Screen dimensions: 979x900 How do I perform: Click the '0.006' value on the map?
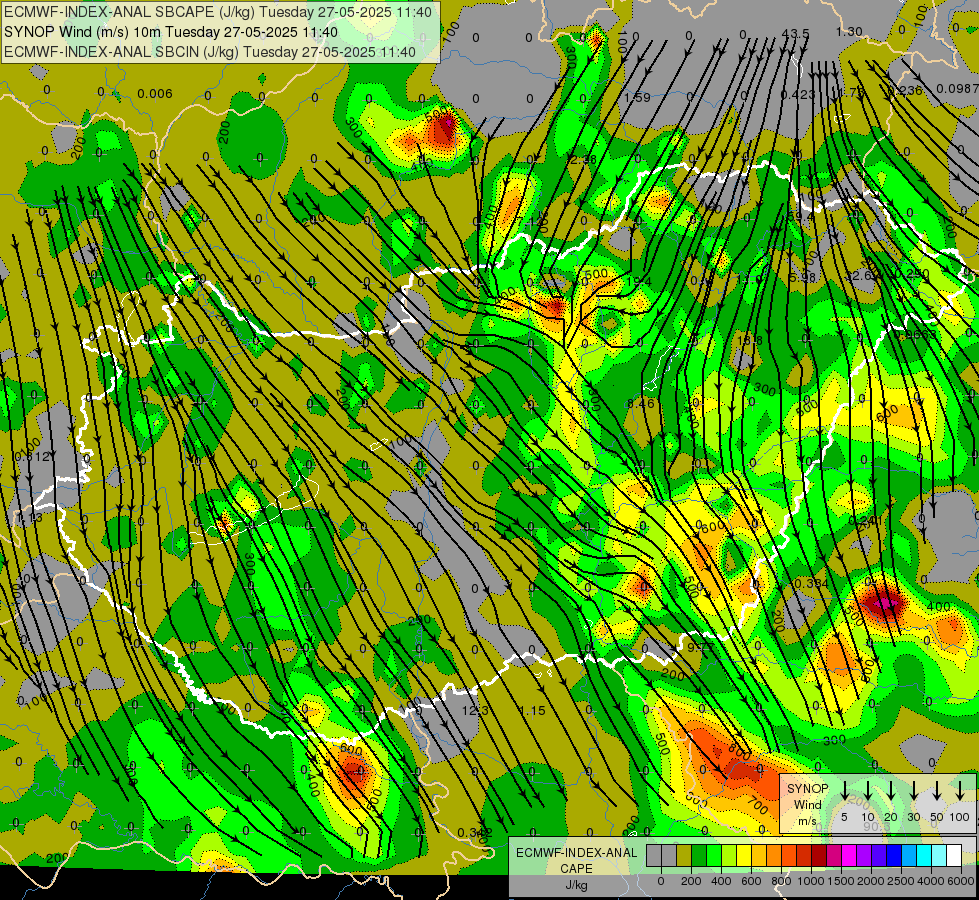point(155,94)
